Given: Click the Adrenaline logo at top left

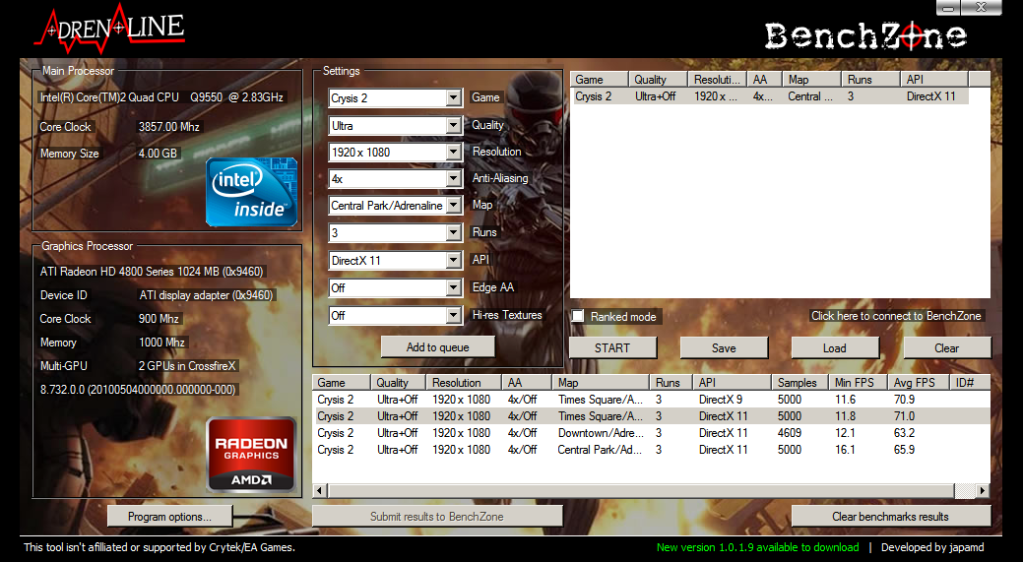Looking at the screenshot, I should (110, 29).
